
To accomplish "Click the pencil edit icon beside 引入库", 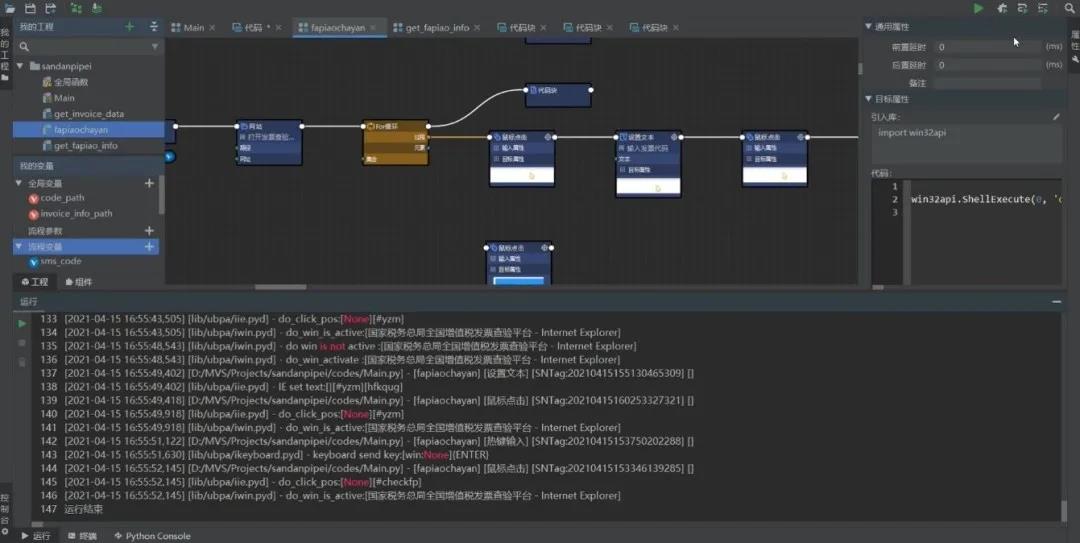I will (x=1056, y=117).
